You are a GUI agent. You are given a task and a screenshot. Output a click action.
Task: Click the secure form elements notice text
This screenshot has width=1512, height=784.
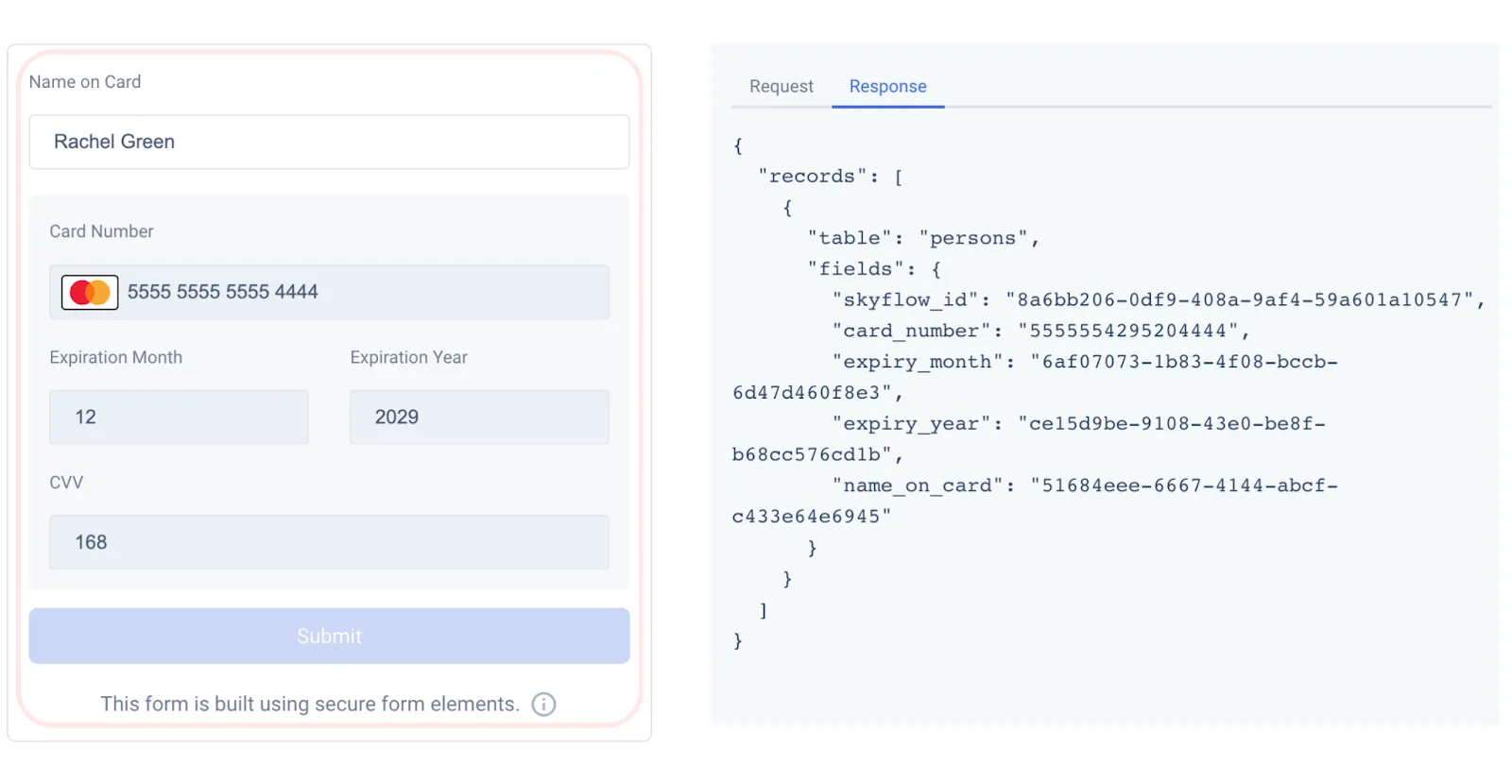click(x=310, y=705)
